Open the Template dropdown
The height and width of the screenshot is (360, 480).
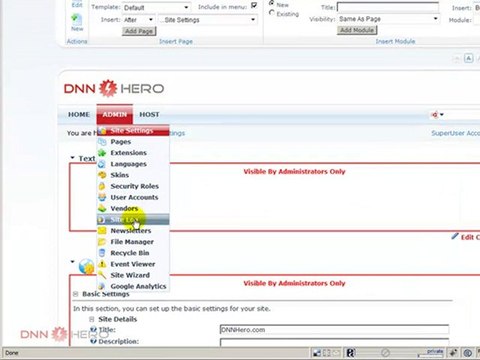(x=156, y=7)
